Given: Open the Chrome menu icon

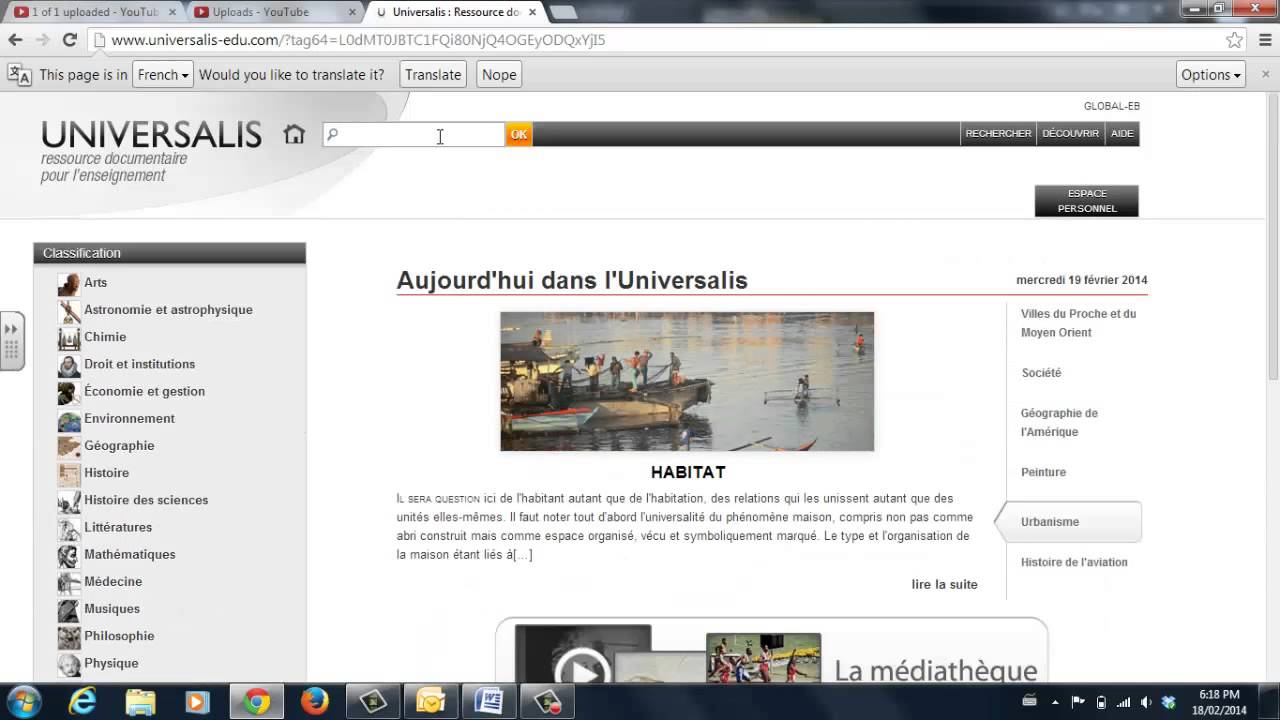Looking at the screenshot, I should tap(1264, 40).
